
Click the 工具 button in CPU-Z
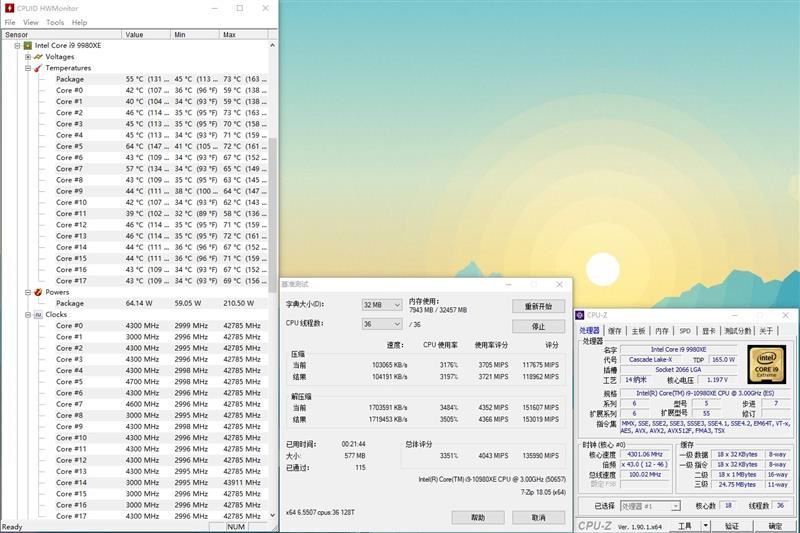coord(685,525)
